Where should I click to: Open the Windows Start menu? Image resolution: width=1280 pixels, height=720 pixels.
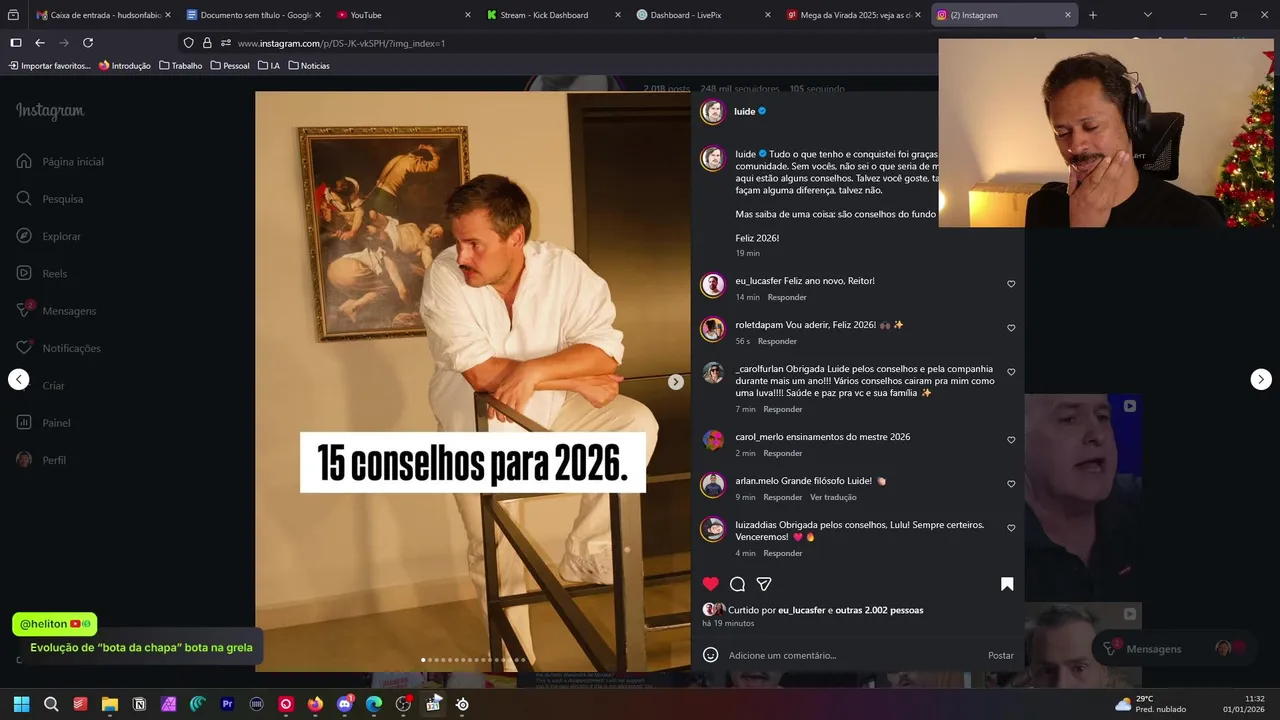(x=21, y=704)
